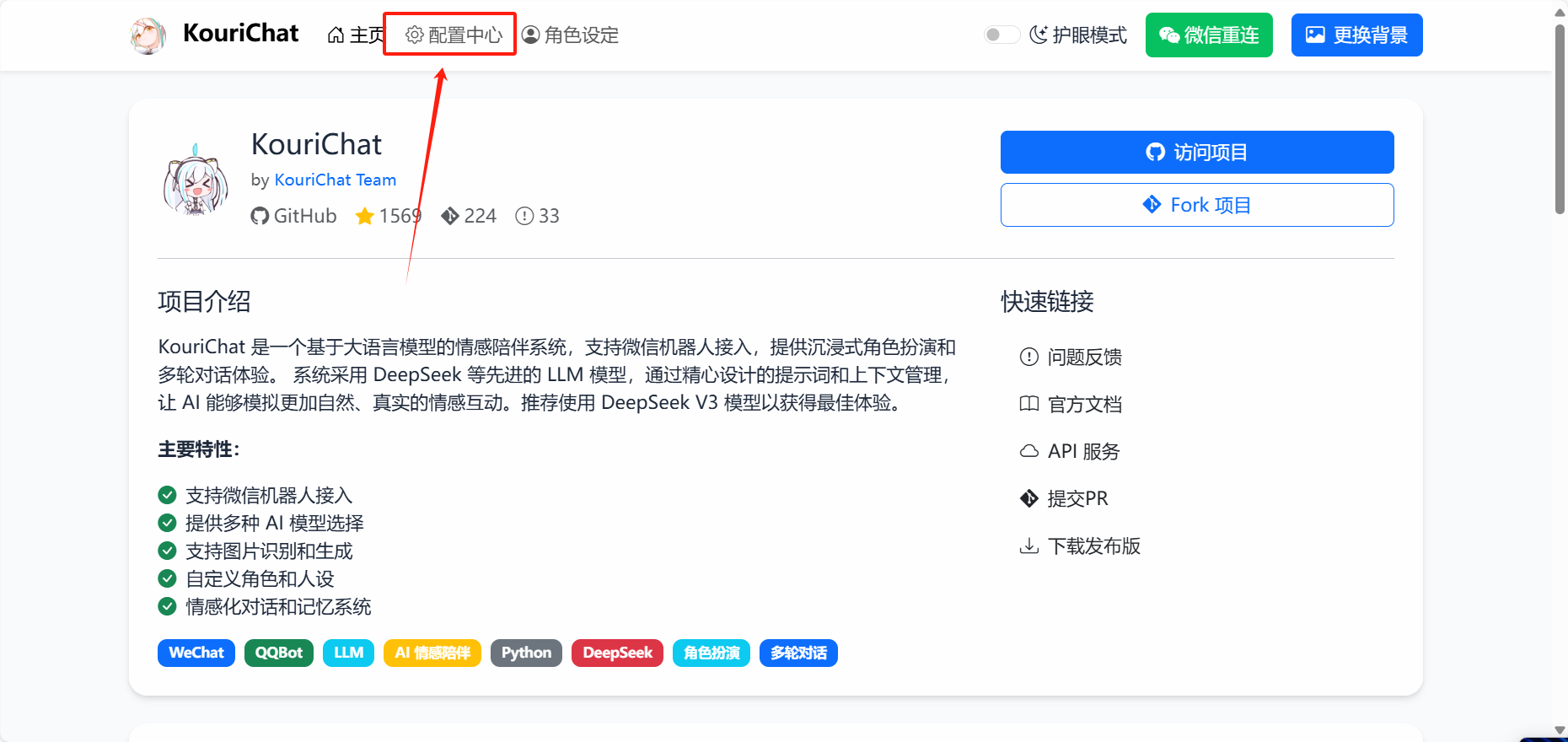Click the vertical scrollbar thumb

click(1560, 118)
